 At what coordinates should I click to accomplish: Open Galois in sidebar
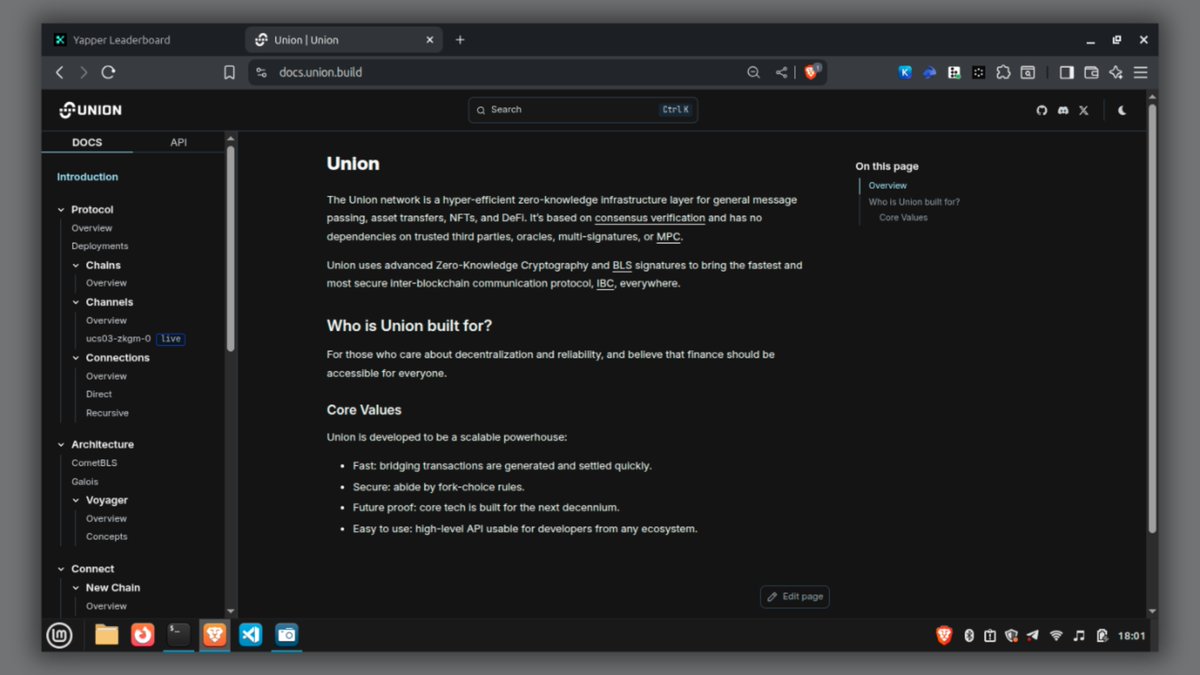coord(85,482)
